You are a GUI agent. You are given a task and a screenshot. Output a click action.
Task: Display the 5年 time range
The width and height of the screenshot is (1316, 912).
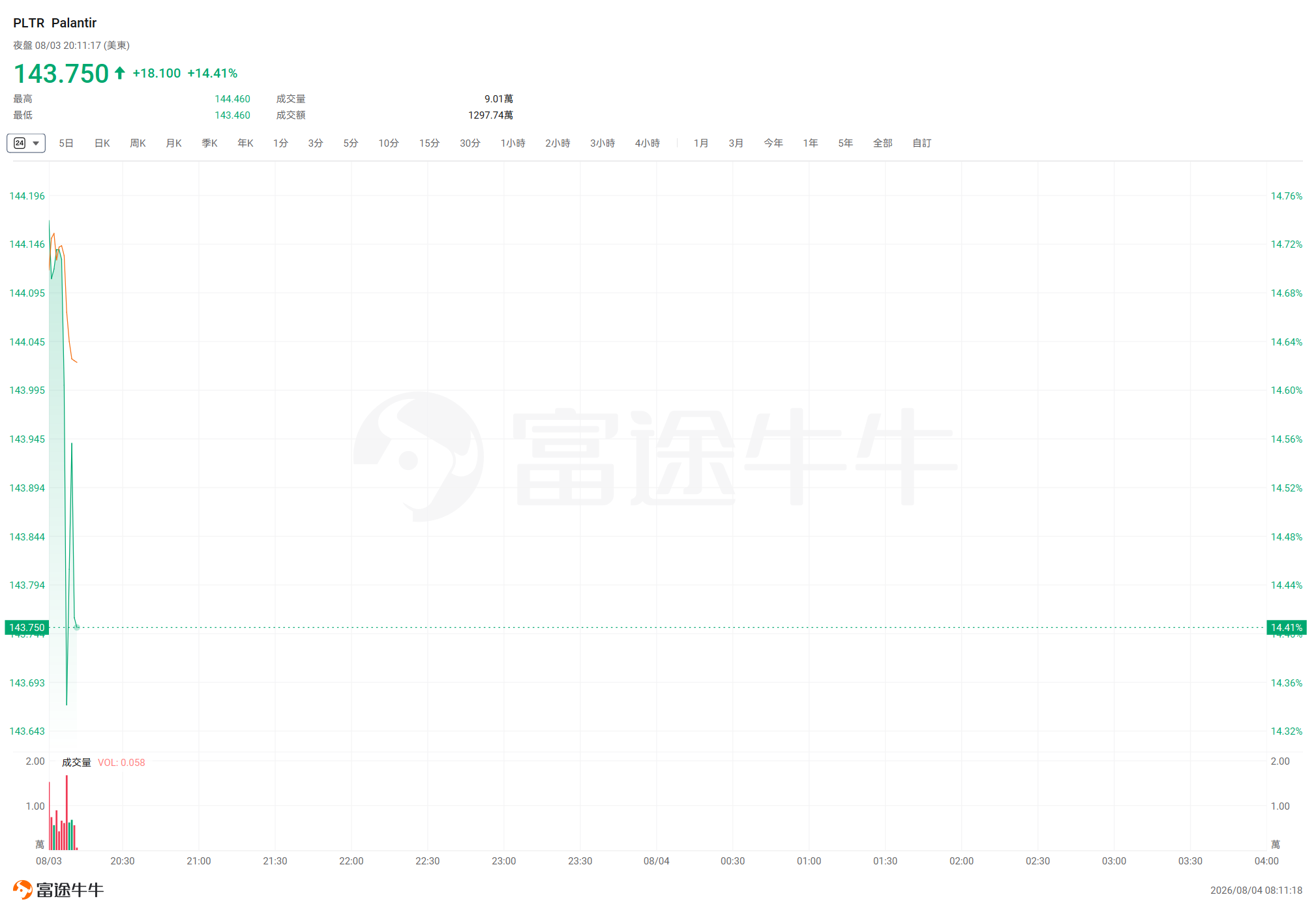point(846,143)
